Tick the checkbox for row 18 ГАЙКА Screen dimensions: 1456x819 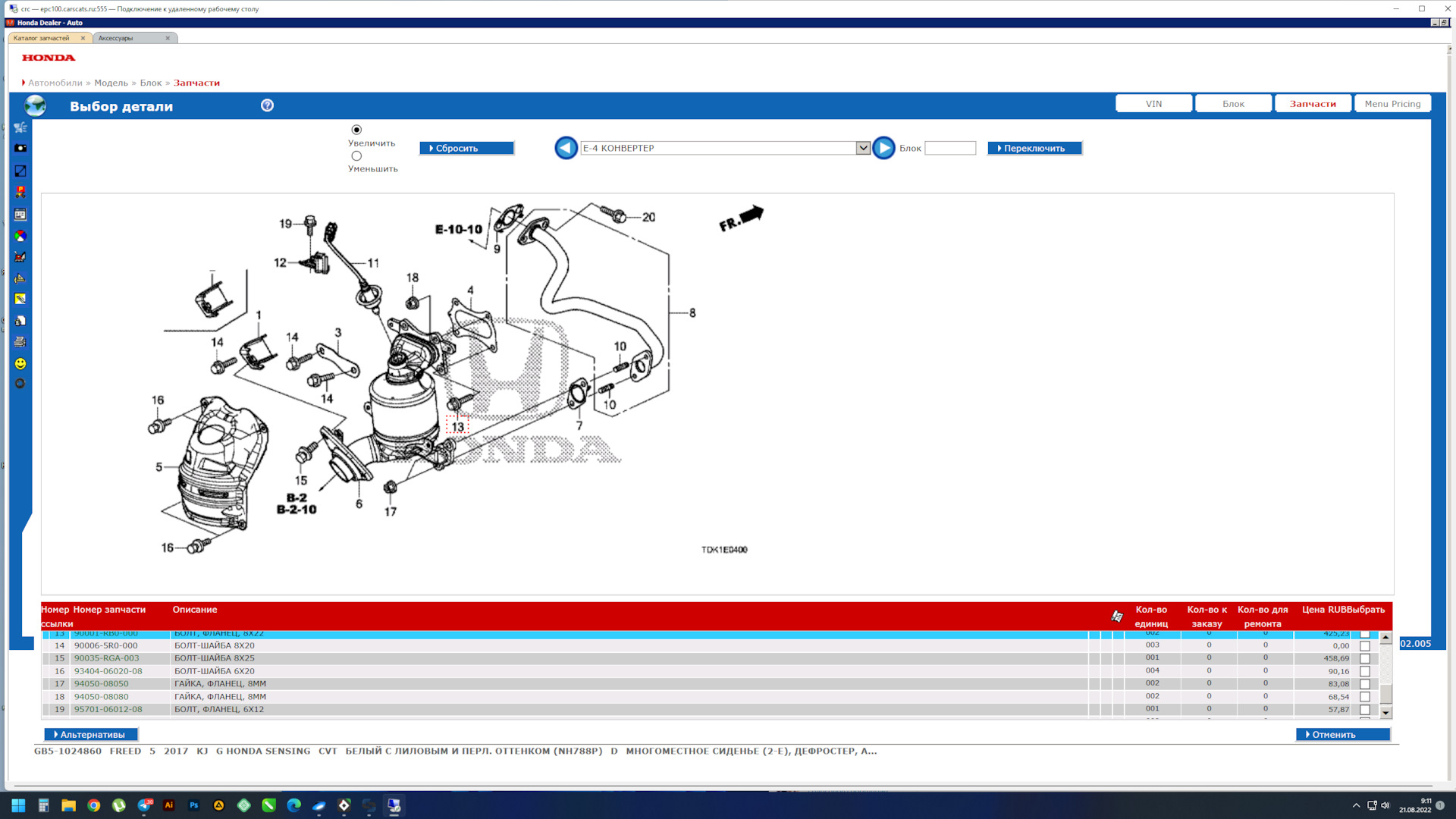click(1365, 697)
